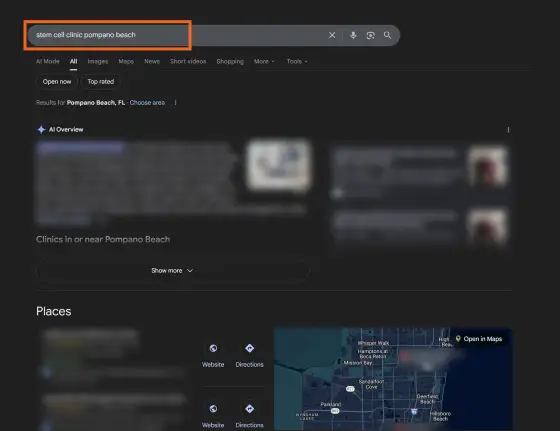Screen dimensions: 560x431
Task: Switch to the Images tab
Action: [98, 61]
